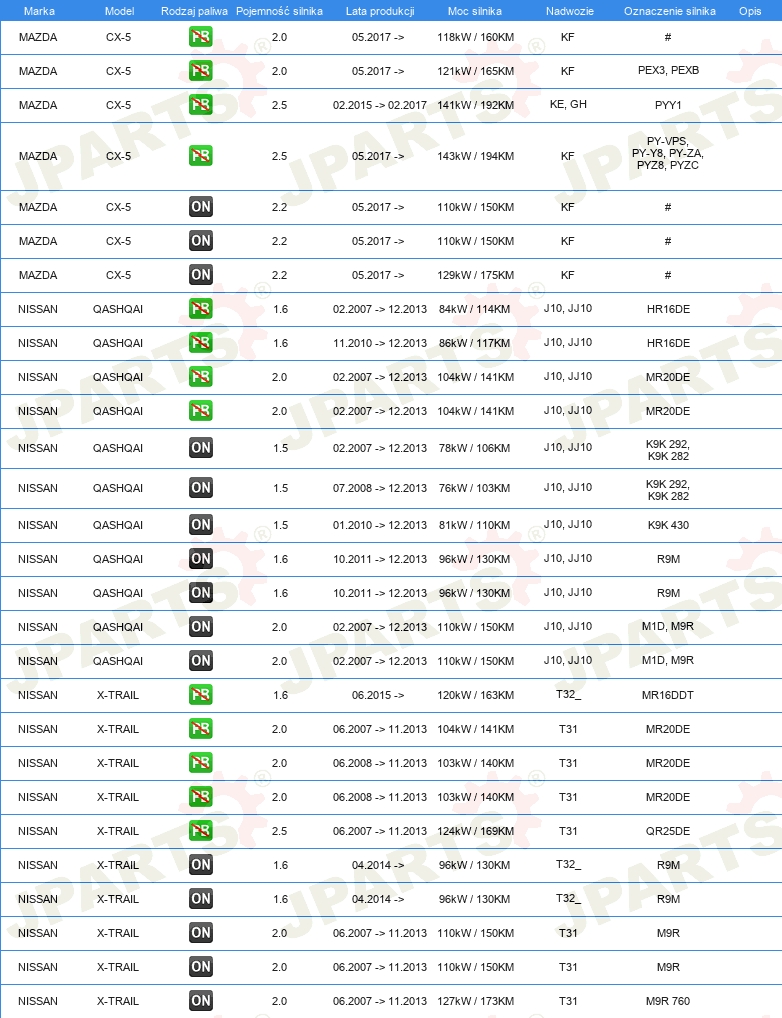
Task: Click petrol fuel icon in X-TRAIL 104kW/141KM row
Action: [201, 729]
